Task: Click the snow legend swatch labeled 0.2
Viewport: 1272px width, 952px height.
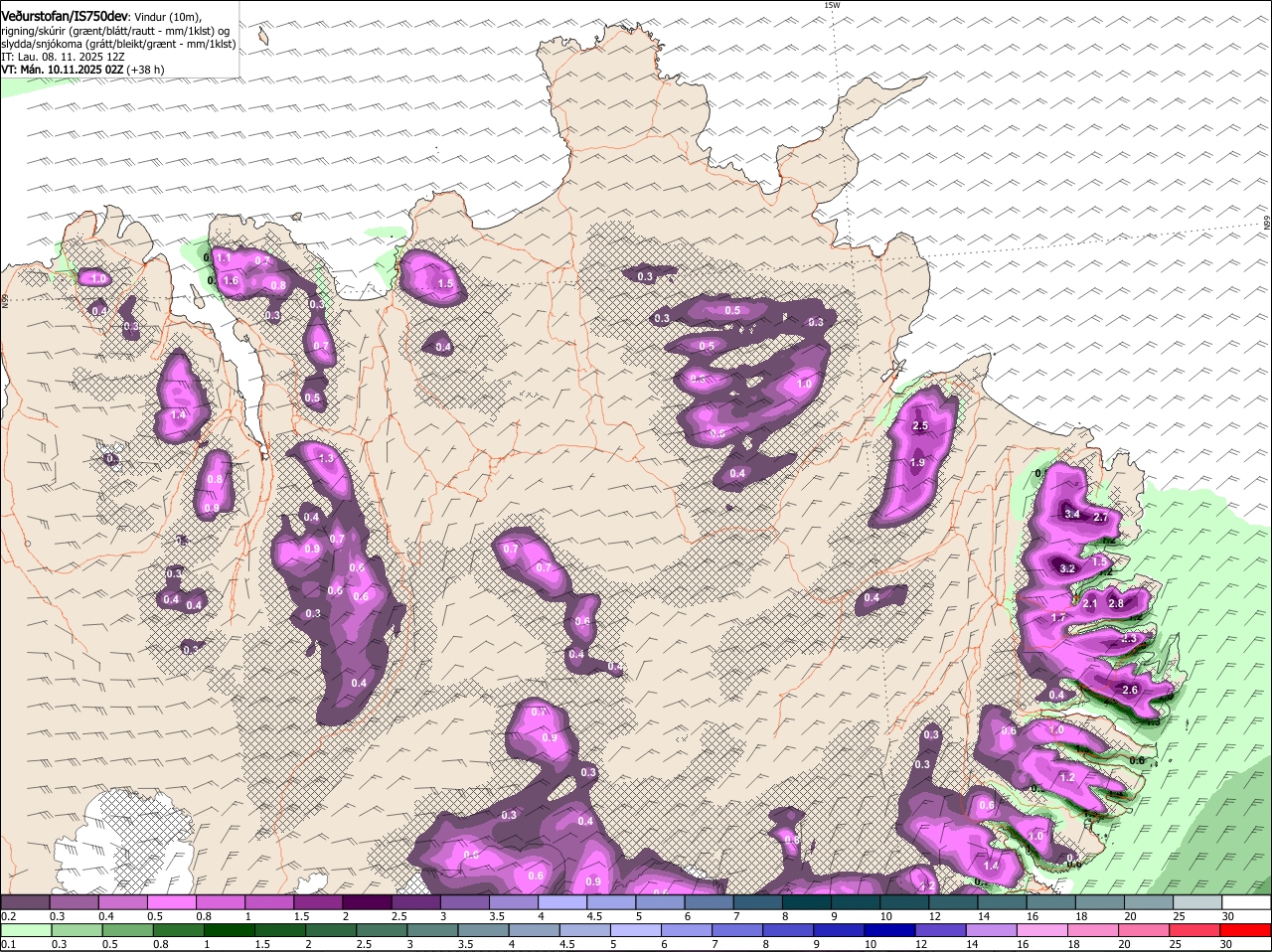Action: click(25, 902)
